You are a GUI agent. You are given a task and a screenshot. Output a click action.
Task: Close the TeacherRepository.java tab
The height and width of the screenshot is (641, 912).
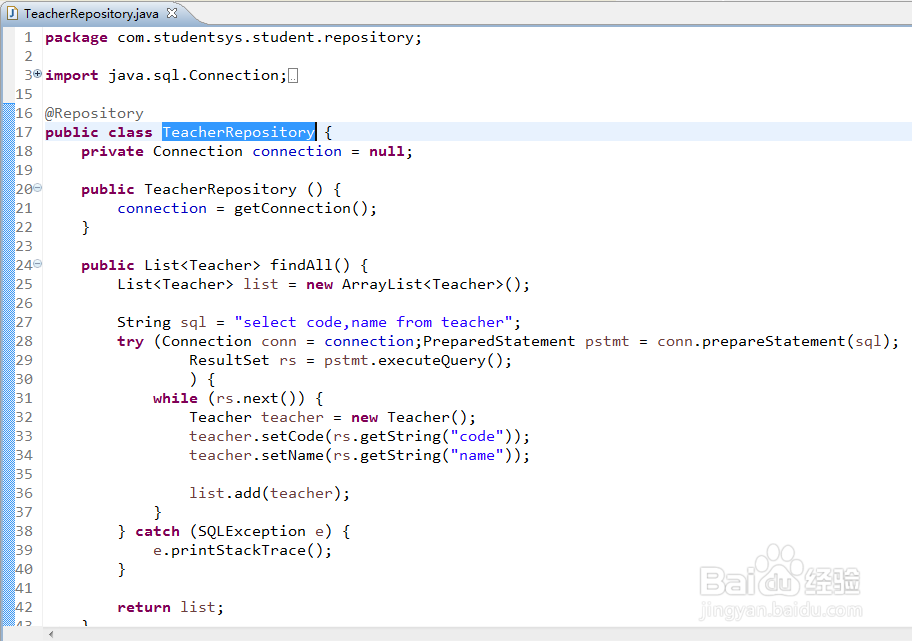pos(172,12)
